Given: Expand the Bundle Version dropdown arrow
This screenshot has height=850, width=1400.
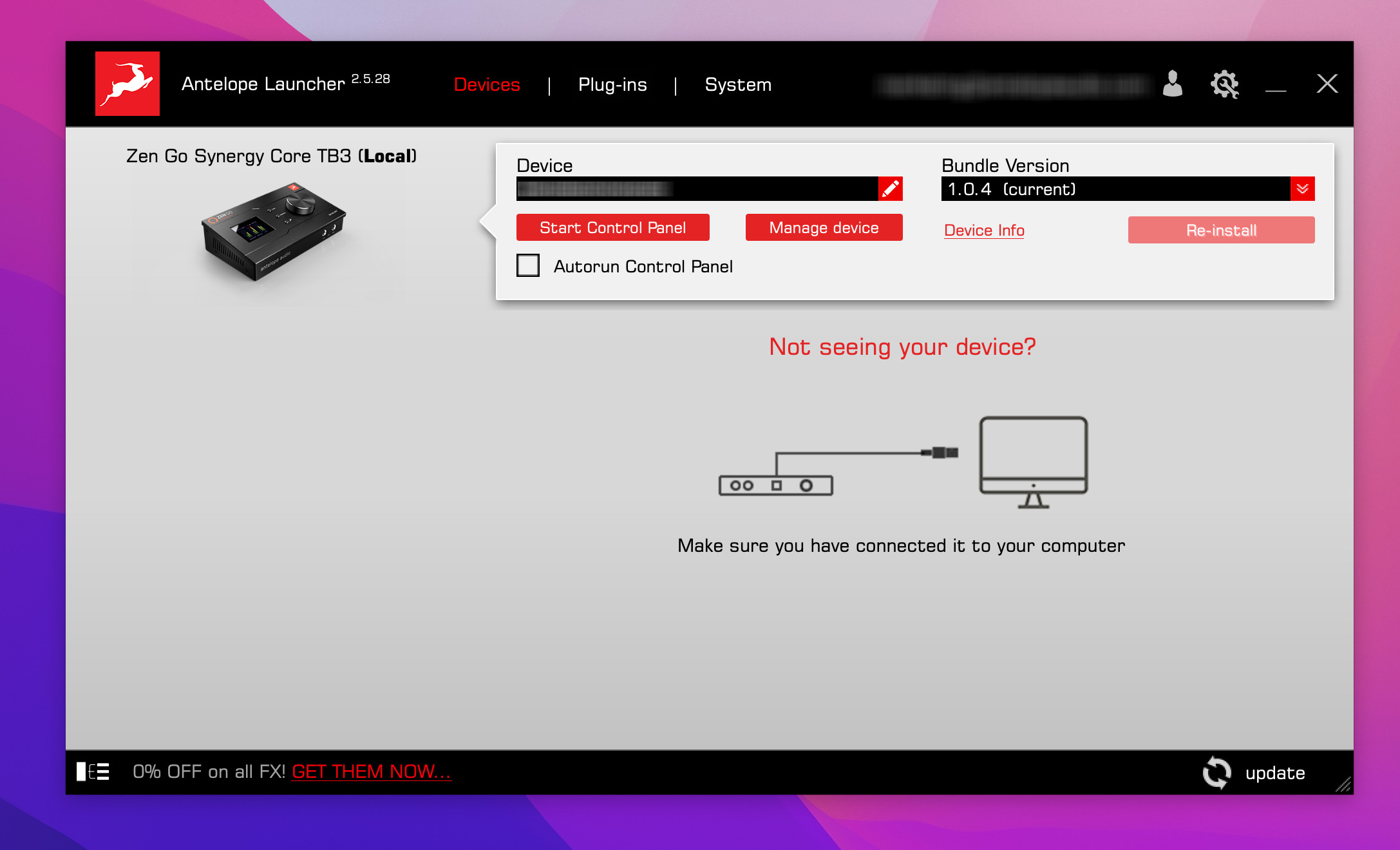Looking at the screenshot, I should 1303,189.
